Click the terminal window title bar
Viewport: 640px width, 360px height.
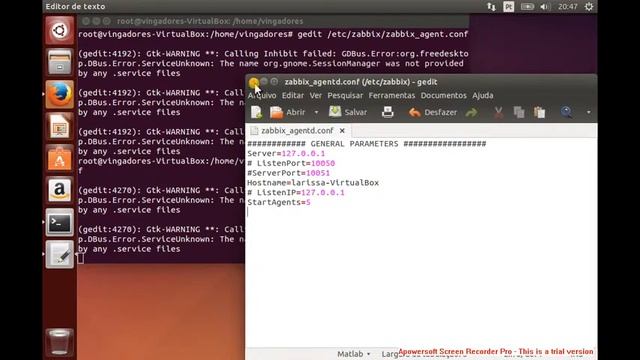[x=273, y=21]
